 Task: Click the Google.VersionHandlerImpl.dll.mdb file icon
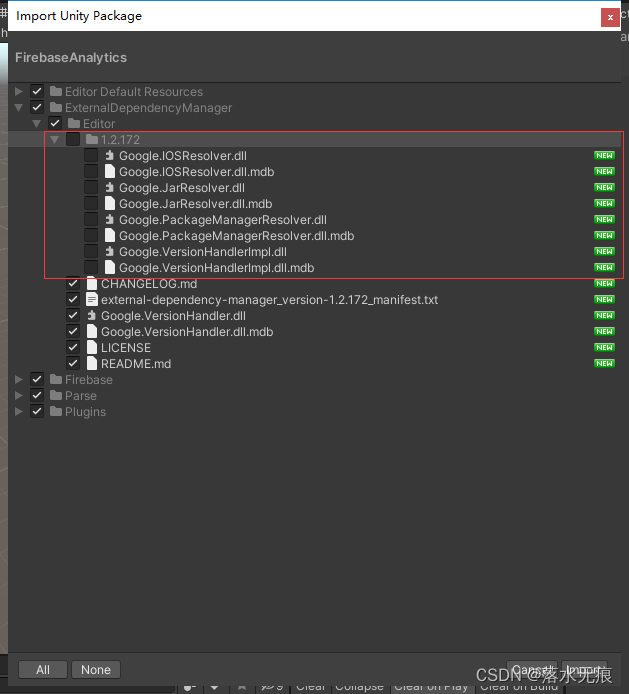[x=109, y=267]
